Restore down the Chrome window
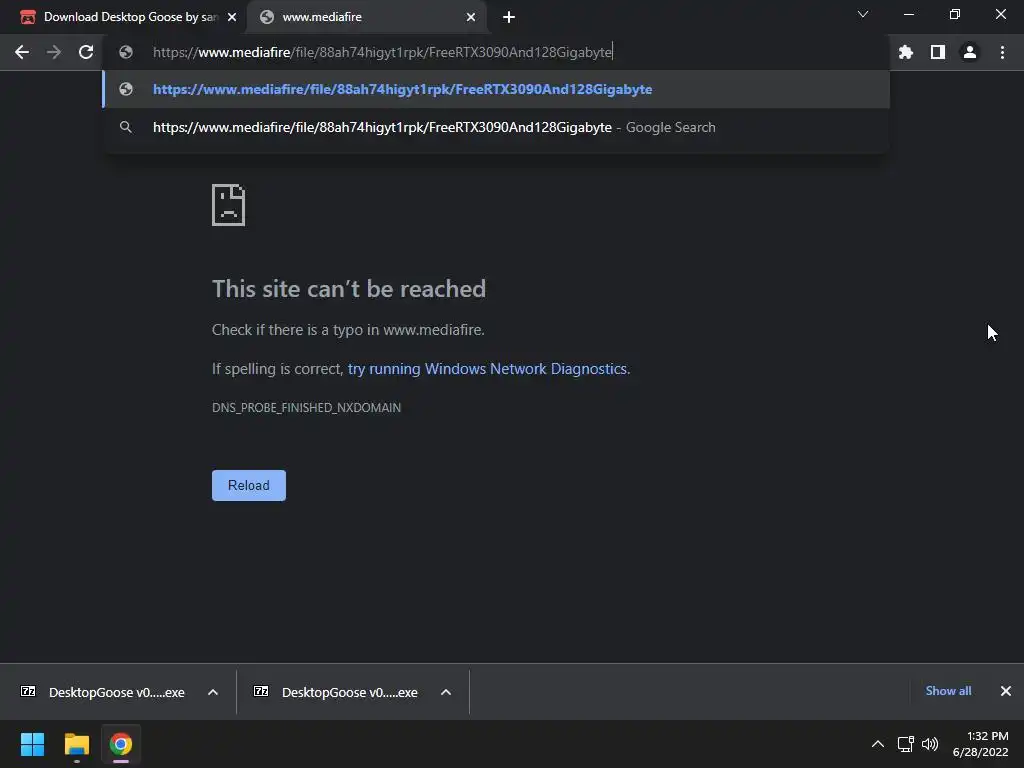 click(955, 14)
